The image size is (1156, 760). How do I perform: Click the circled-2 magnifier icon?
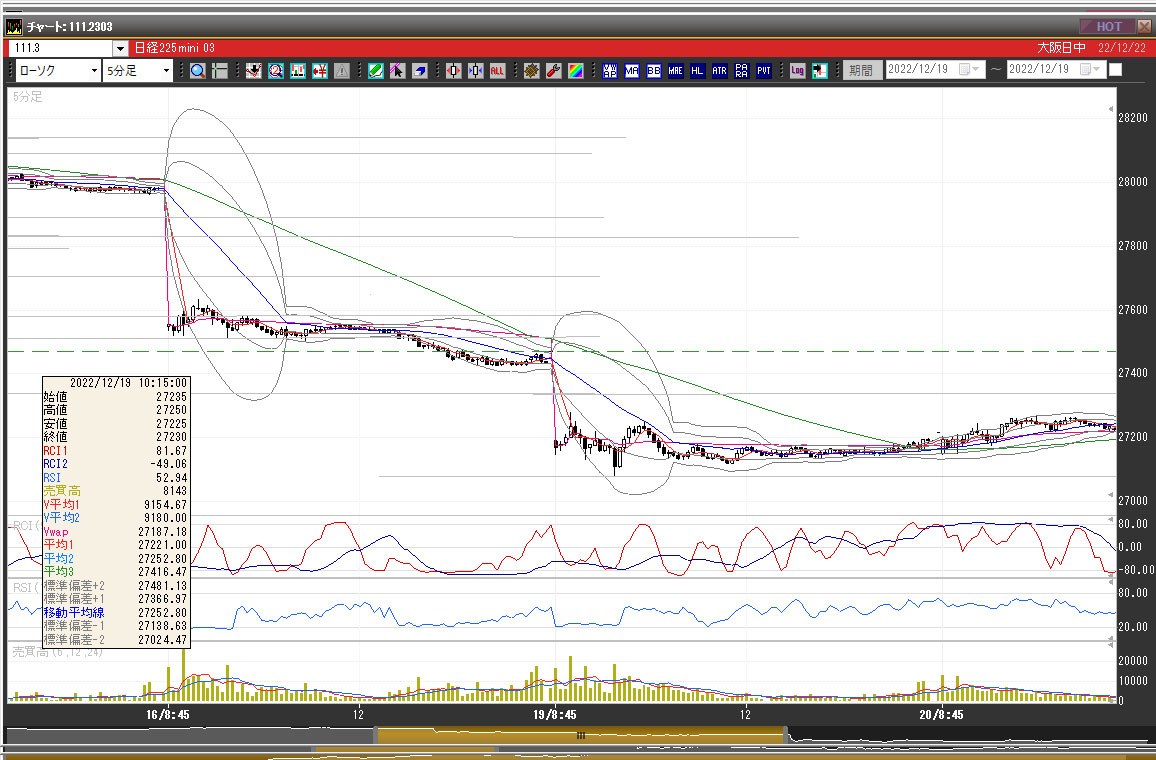pyautogui.click(x=276, y=71)
